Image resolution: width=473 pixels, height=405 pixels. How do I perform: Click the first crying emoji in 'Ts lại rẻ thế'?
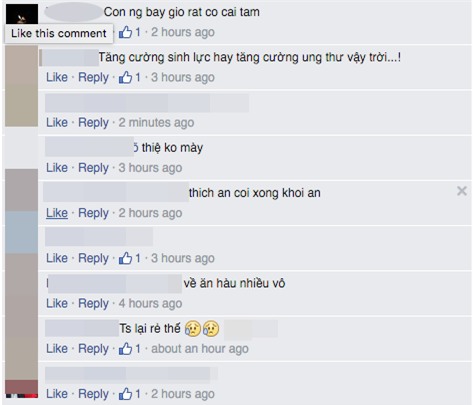coord(193,328)
